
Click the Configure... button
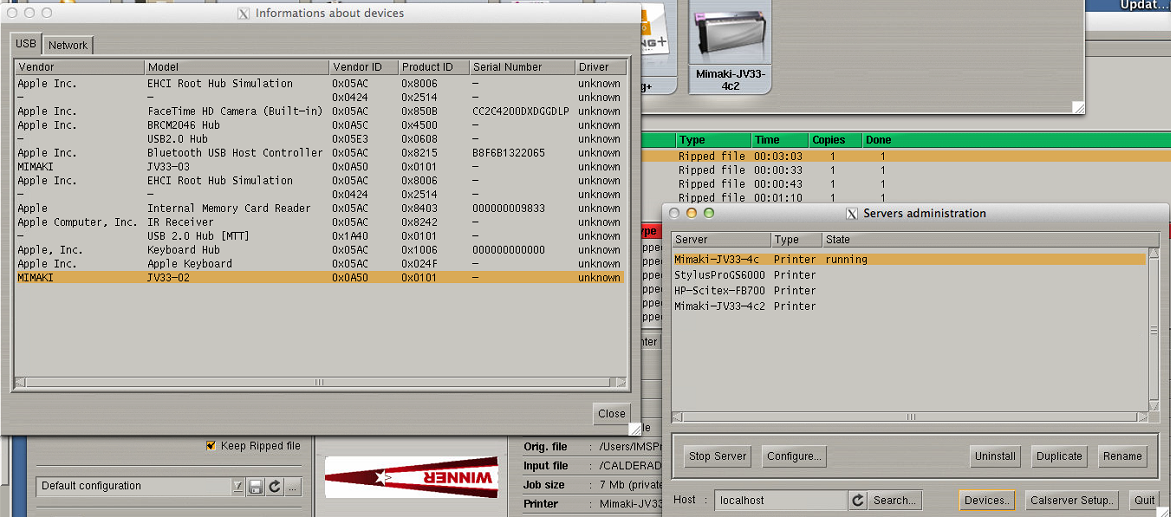(794, 456)
